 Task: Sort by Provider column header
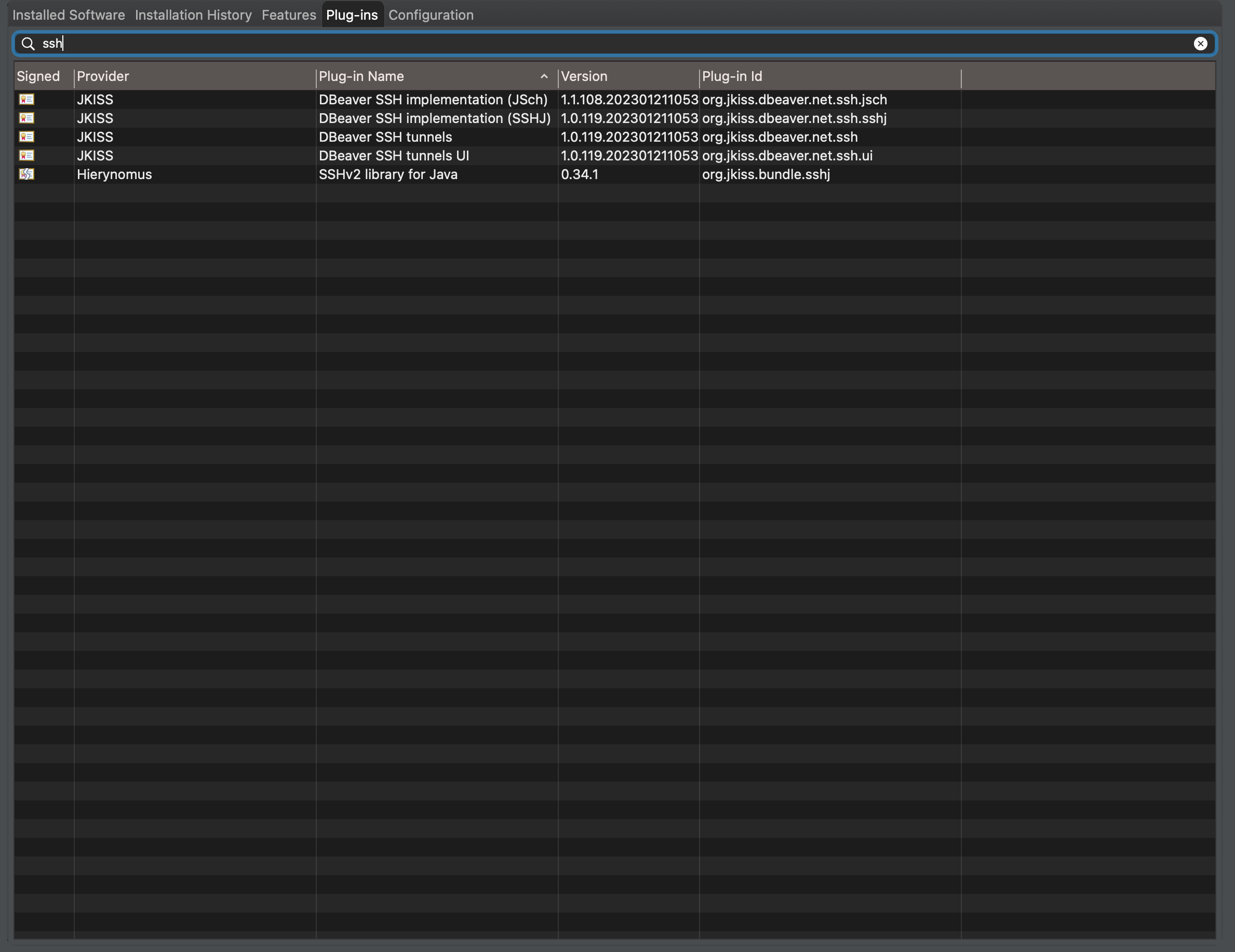coord(103,76)
